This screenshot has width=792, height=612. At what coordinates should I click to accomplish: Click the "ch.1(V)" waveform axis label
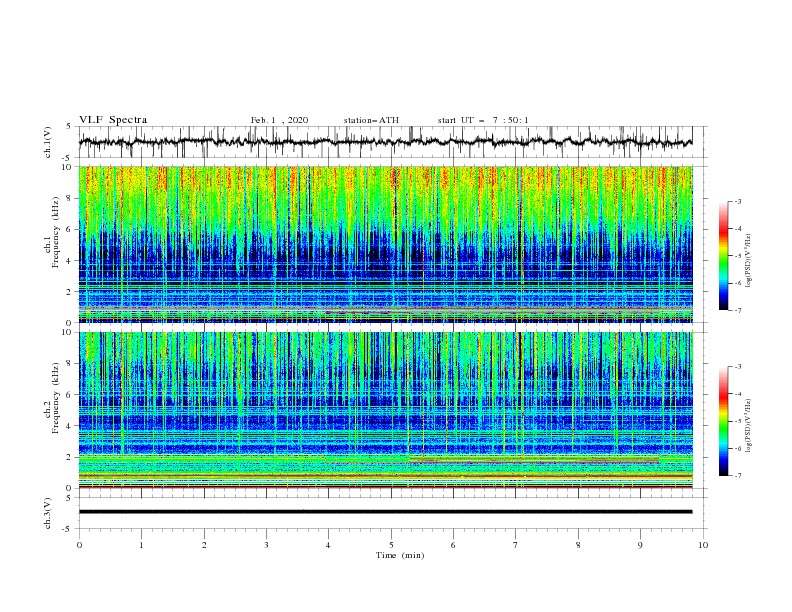(x=48, y=142)
